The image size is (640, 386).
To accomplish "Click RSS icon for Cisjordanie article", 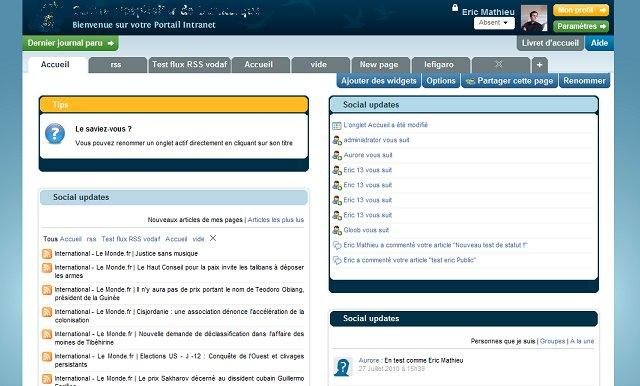I will pyautogui.click(x=47, y=312).
